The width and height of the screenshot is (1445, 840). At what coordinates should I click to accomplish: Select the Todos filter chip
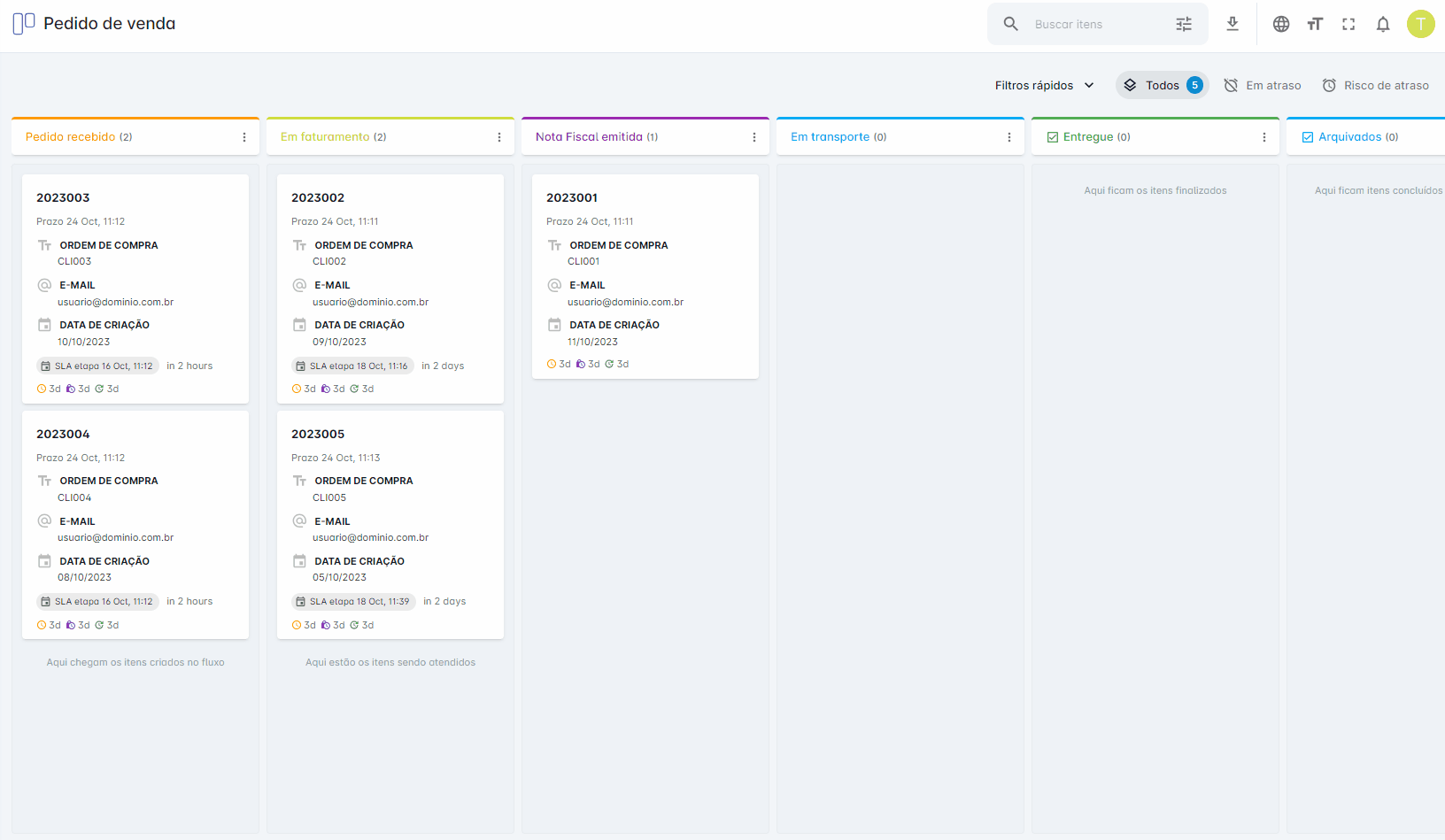coord(1163,85)
